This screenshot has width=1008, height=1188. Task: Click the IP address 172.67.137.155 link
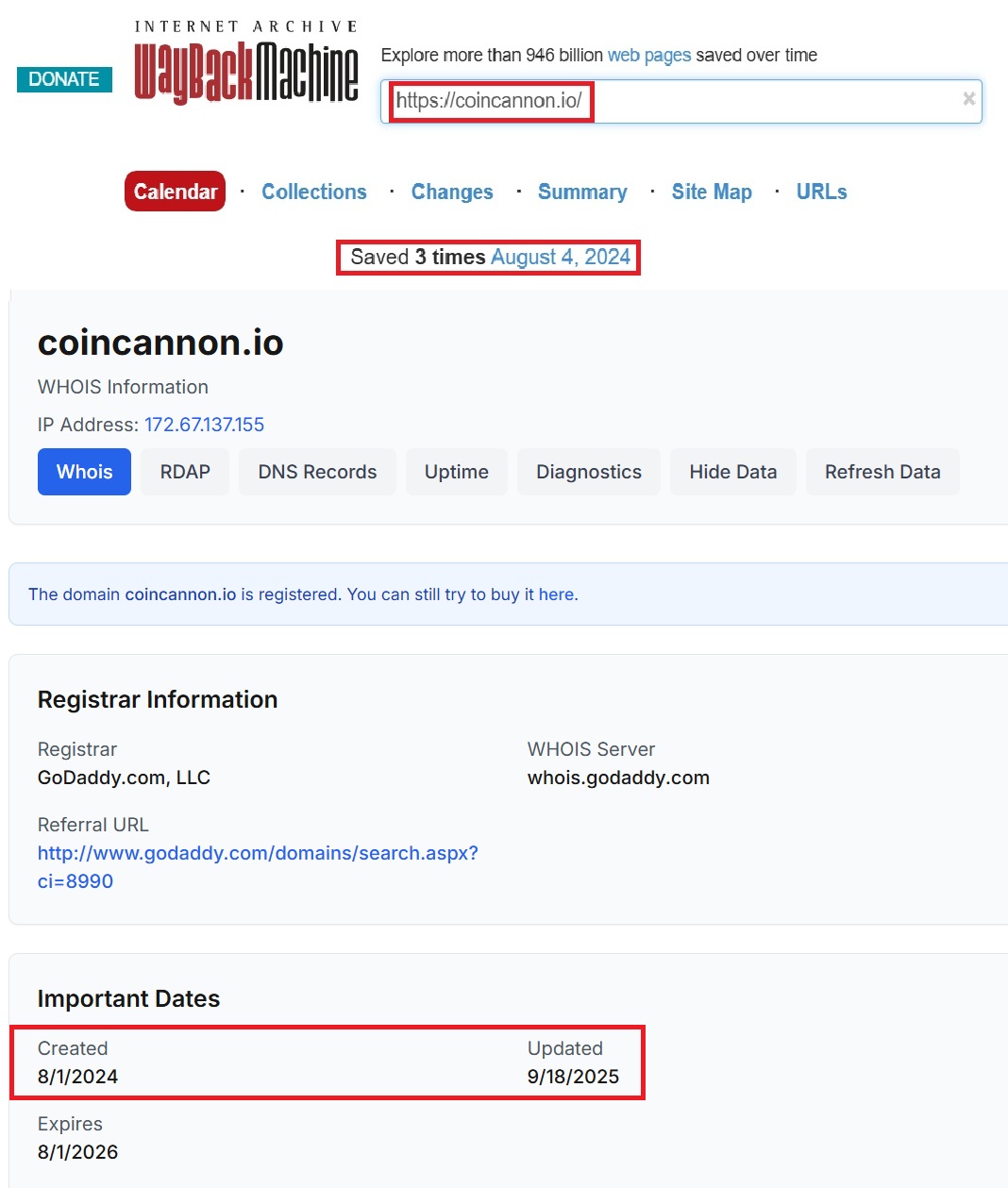click(x=204, y=425)
